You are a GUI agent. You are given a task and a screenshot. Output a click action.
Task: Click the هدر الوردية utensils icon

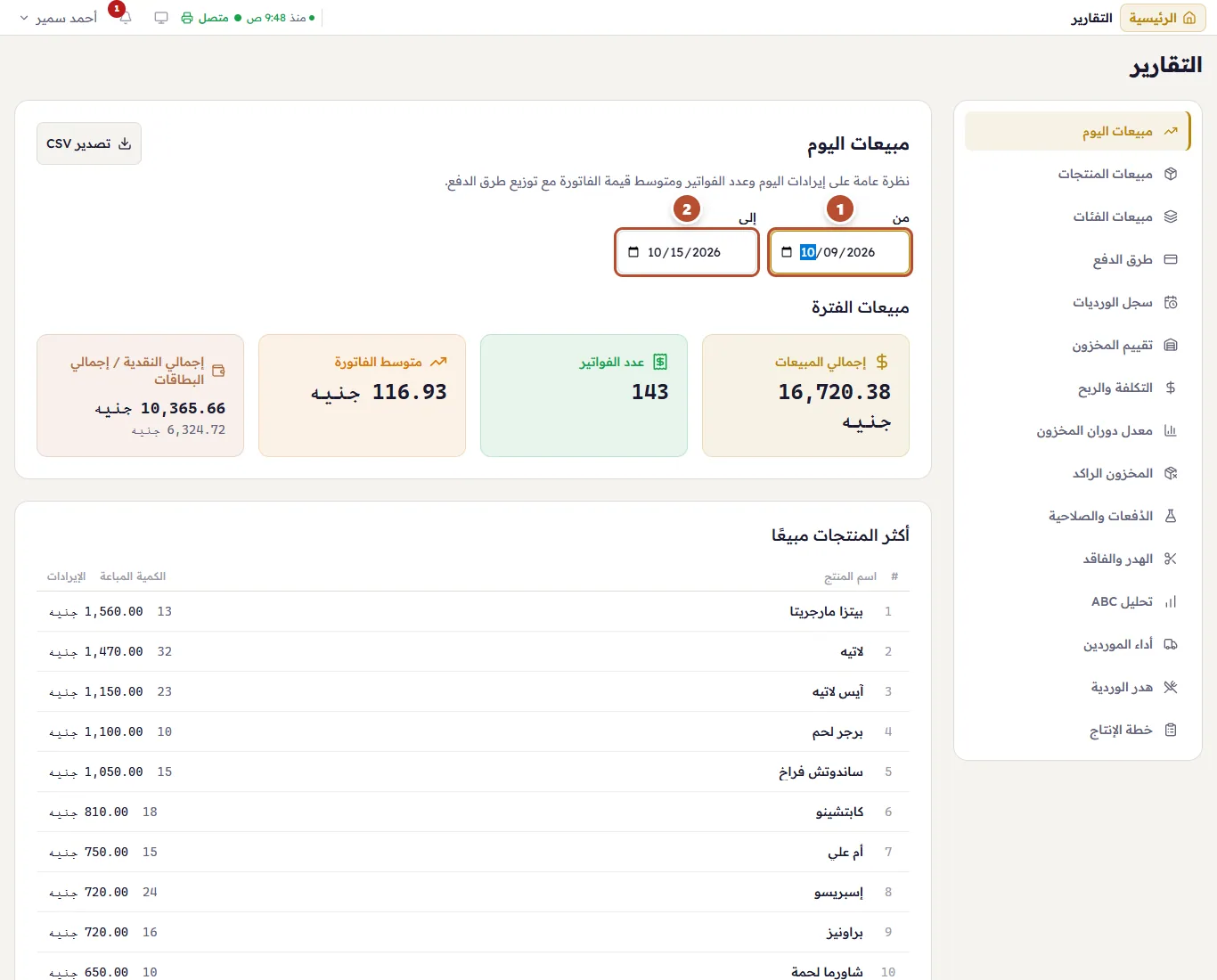1171,687
